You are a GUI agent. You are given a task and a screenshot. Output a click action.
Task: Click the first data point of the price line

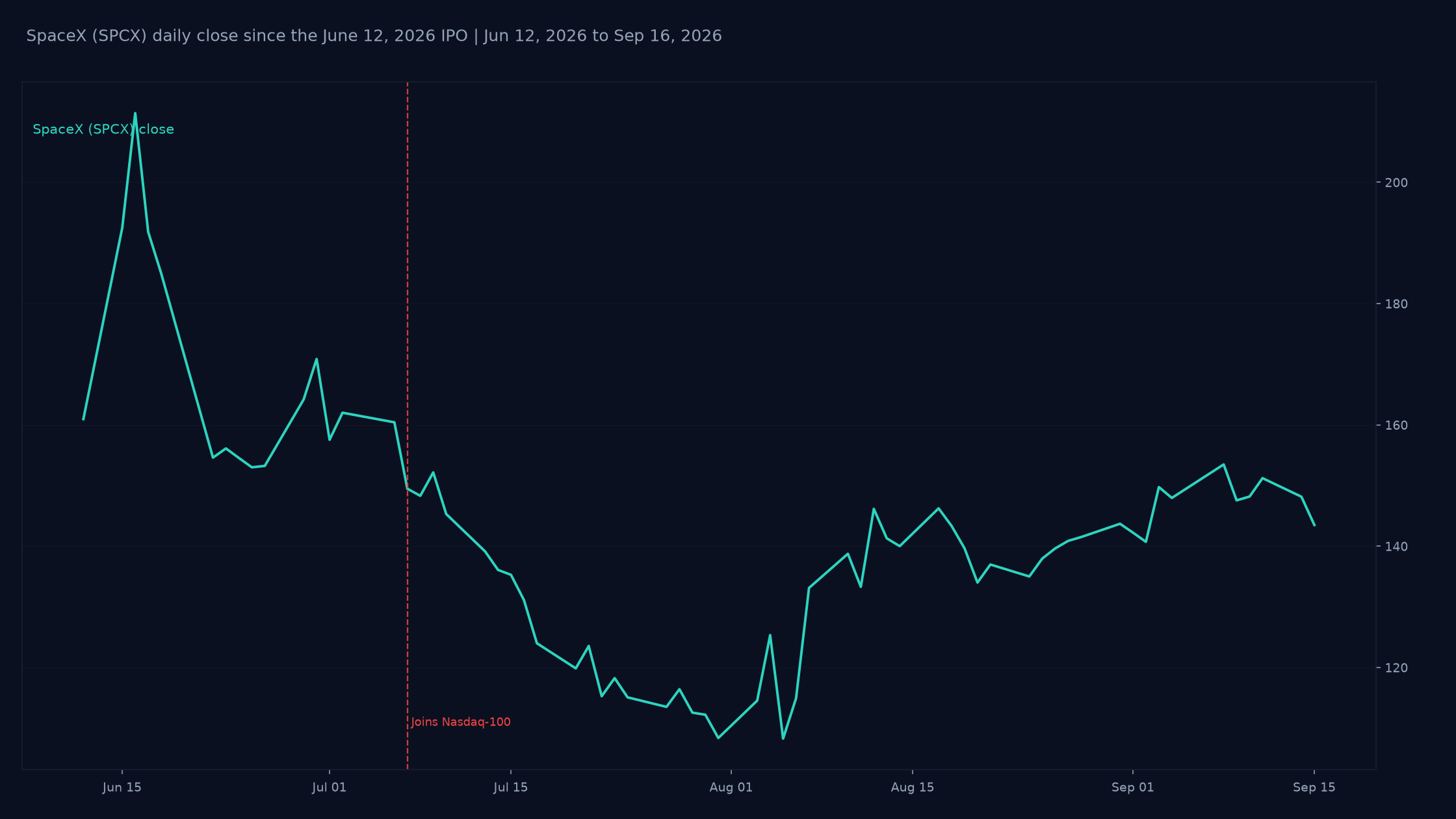click(83, 419)
